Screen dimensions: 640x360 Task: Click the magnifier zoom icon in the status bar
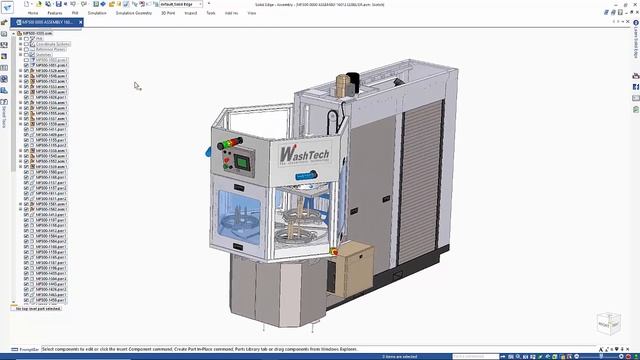click(x=518, y=357)
